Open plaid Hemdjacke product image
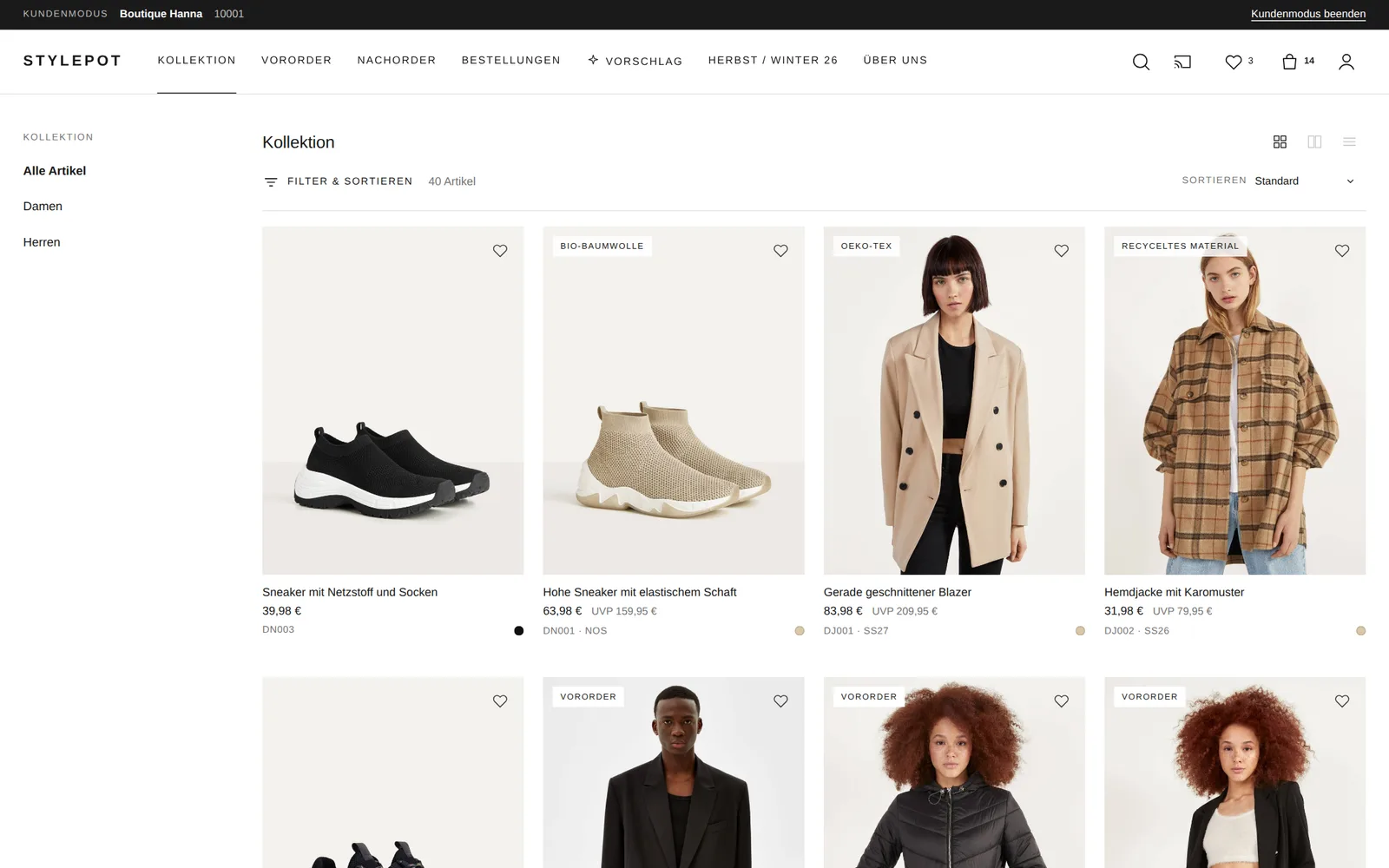This screenshot has height=868, width=1389. click(x=1234, y=400)
